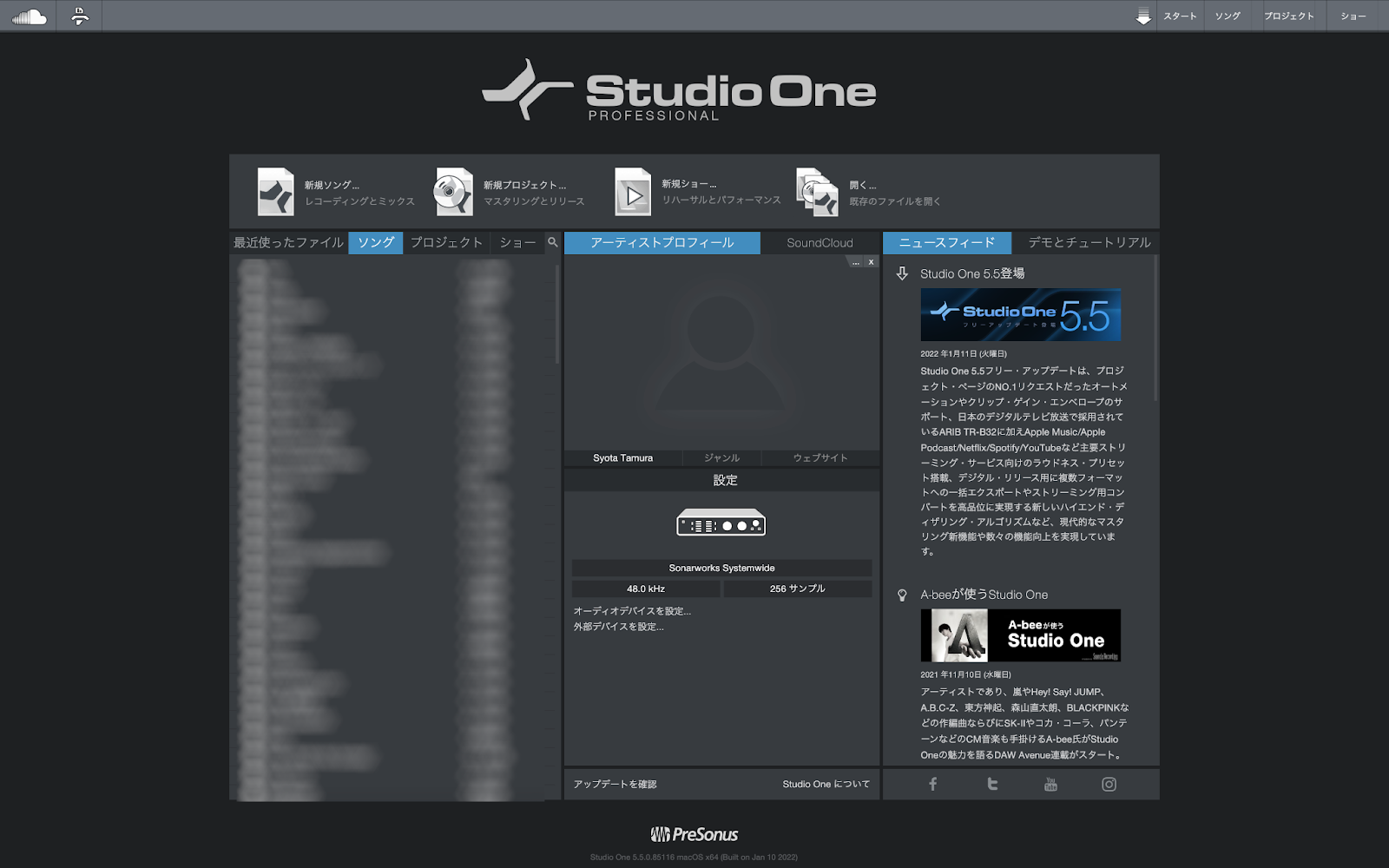Open the 48.0 kHz sample rate selector
Viewport: 1389px width, 868px height.
pos(646,589)
